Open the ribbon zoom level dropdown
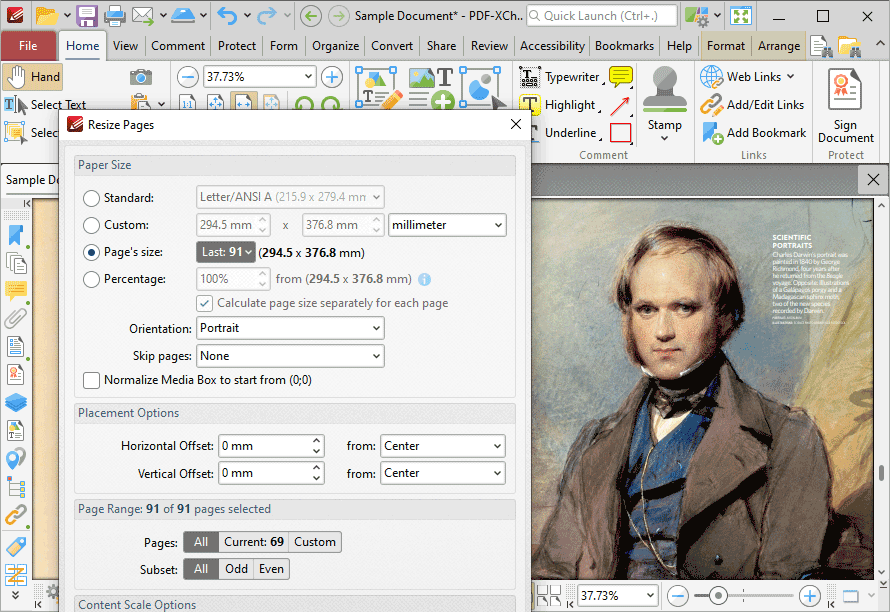The height and width of the screenshot is (612, 890). coord(308,76)
